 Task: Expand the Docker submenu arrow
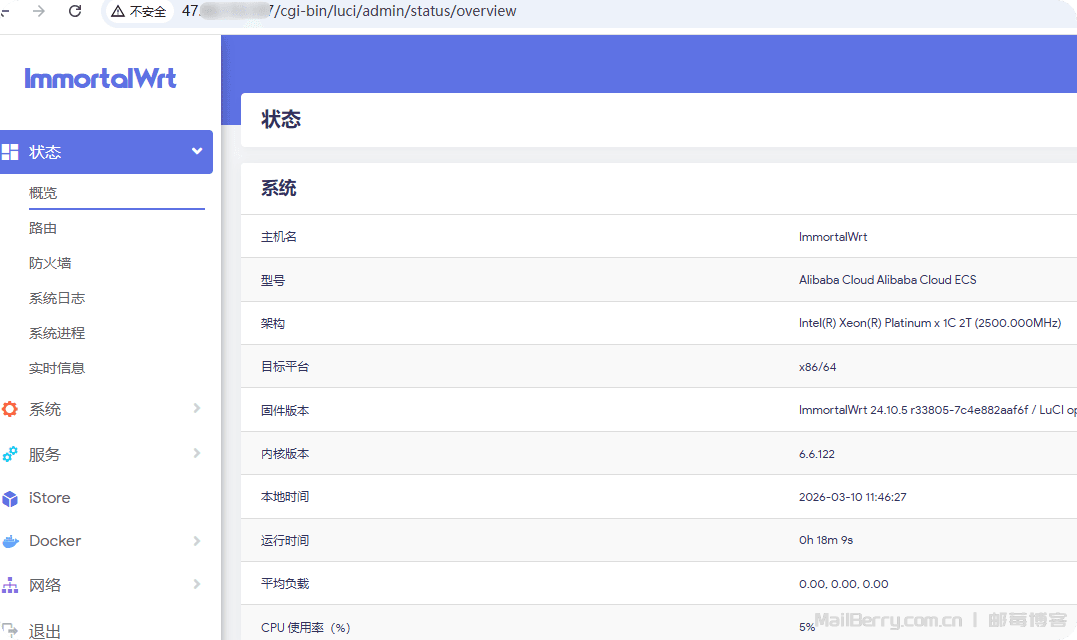[x=197, y=541]
